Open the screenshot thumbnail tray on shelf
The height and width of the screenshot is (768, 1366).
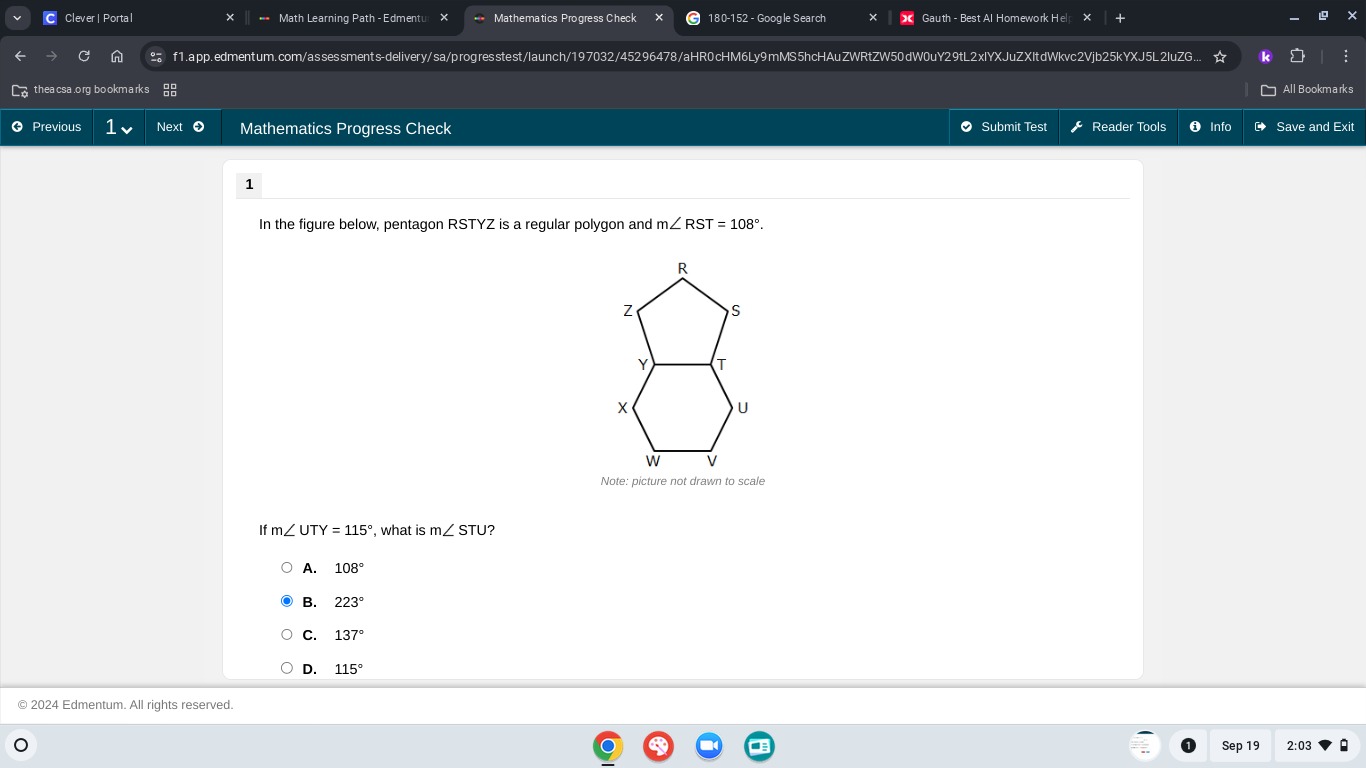tap(1144, 745)
